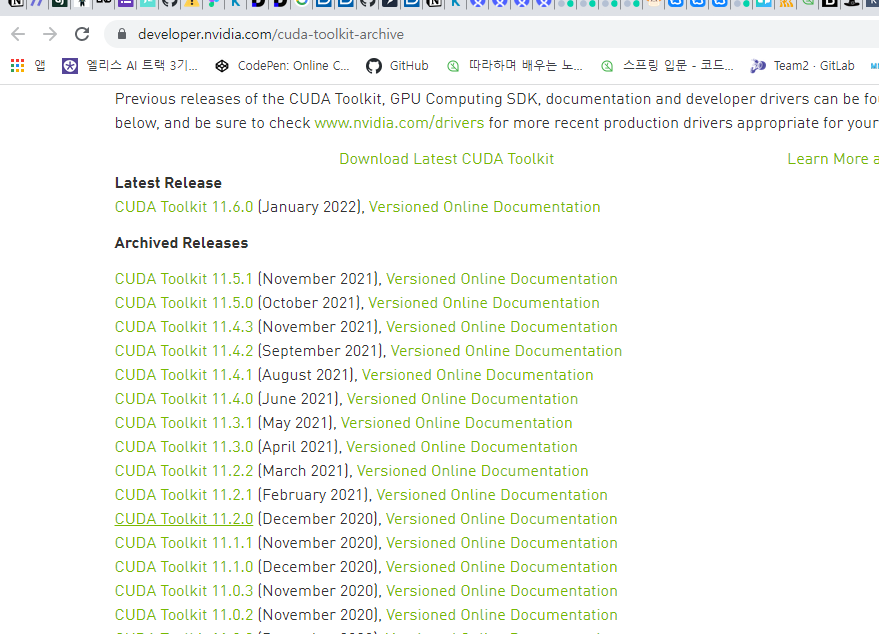Open Versioned Online Documentation for 11.0.3
The image size is (879, 634).
point(502,591)
